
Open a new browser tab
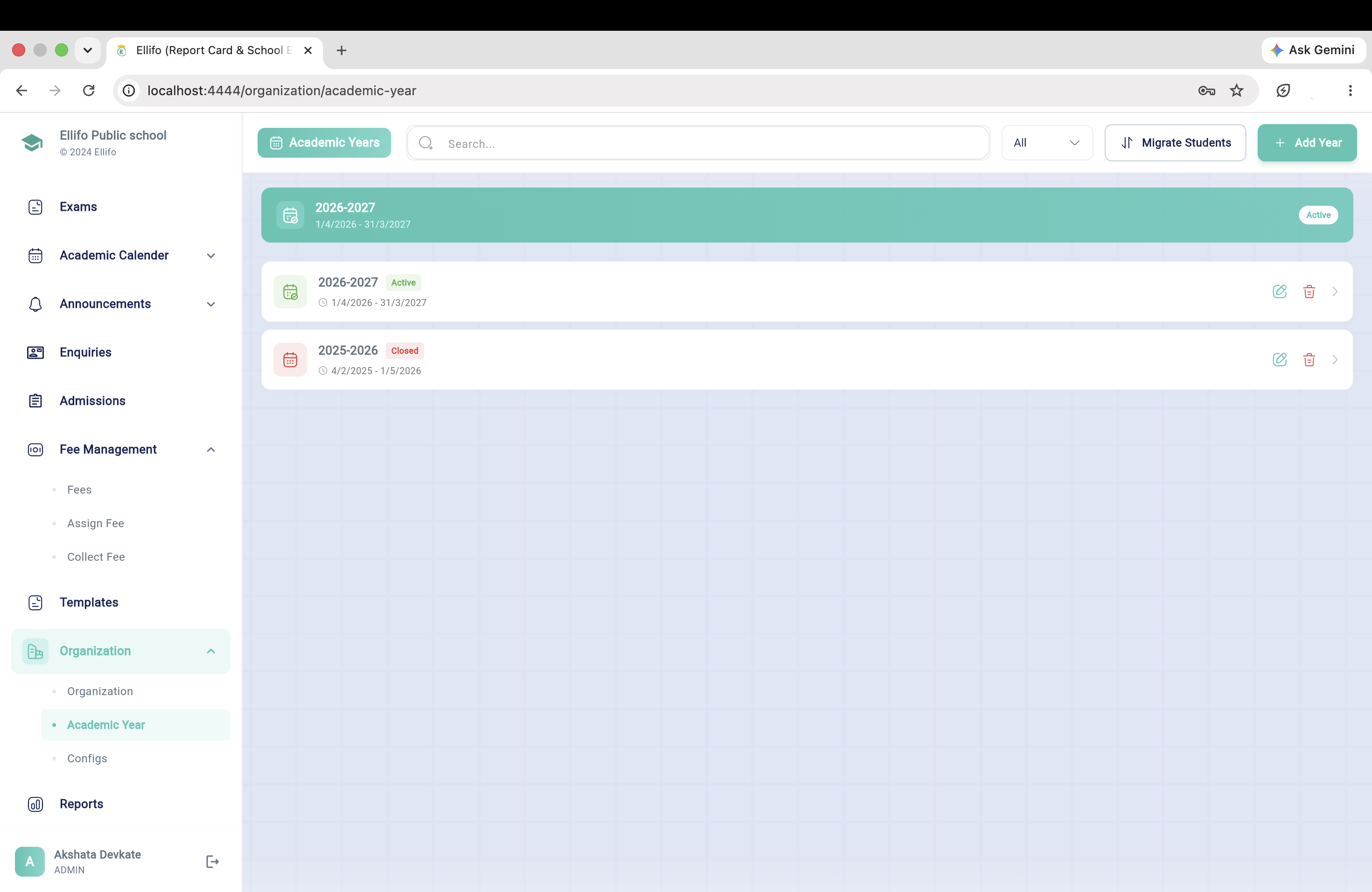click(341, 50)
